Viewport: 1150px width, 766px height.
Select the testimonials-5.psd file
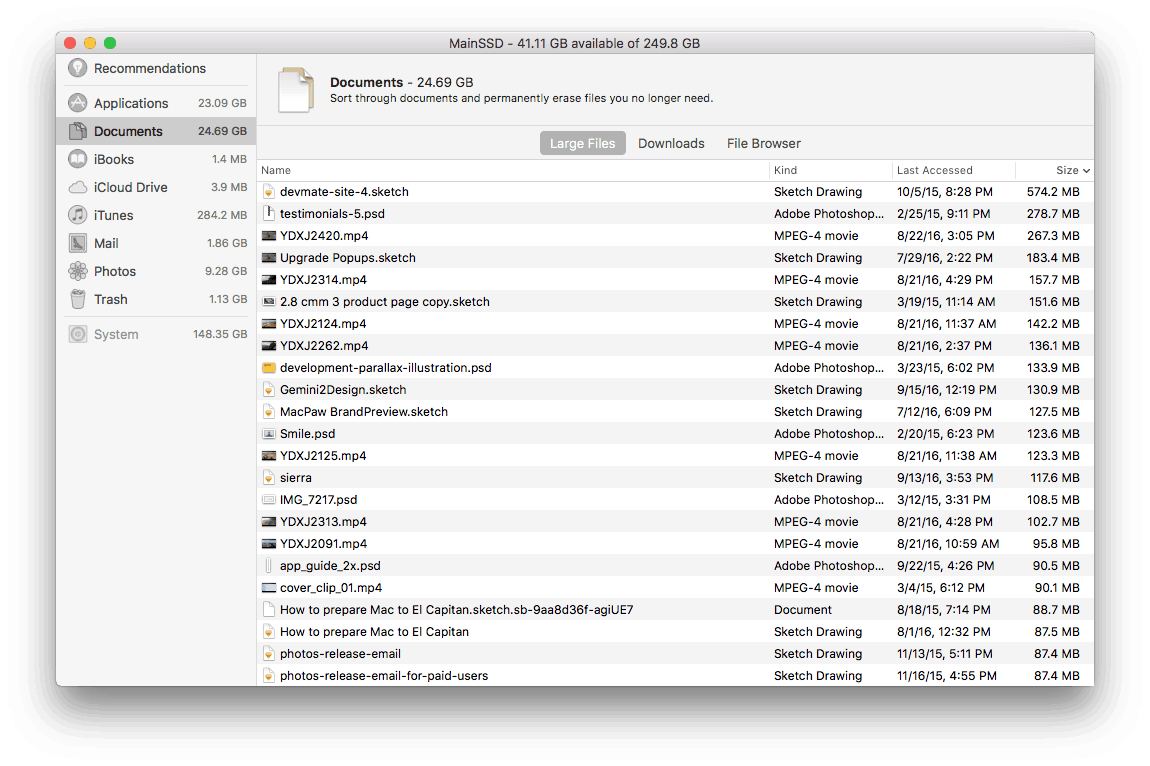tap(332, 213)
